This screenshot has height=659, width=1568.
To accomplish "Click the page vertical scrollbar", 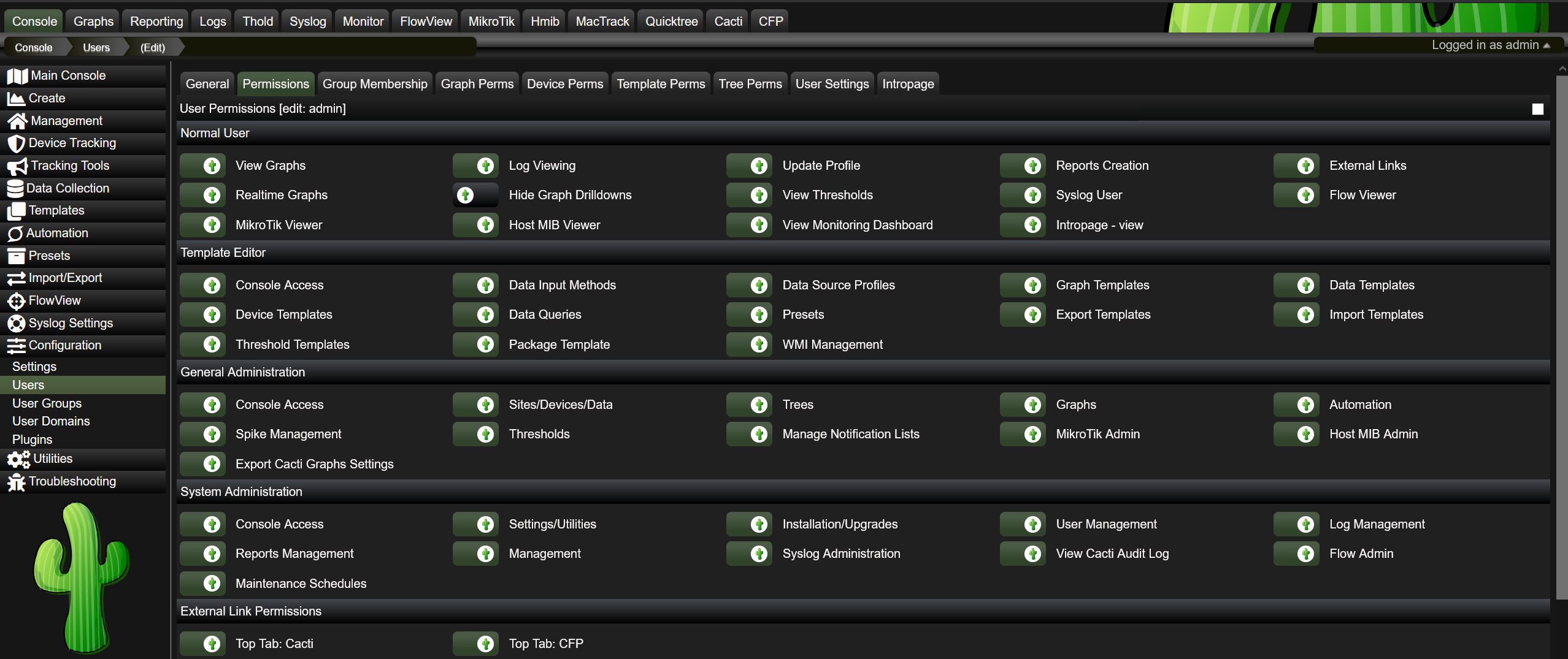I will tap(1562, 337).
